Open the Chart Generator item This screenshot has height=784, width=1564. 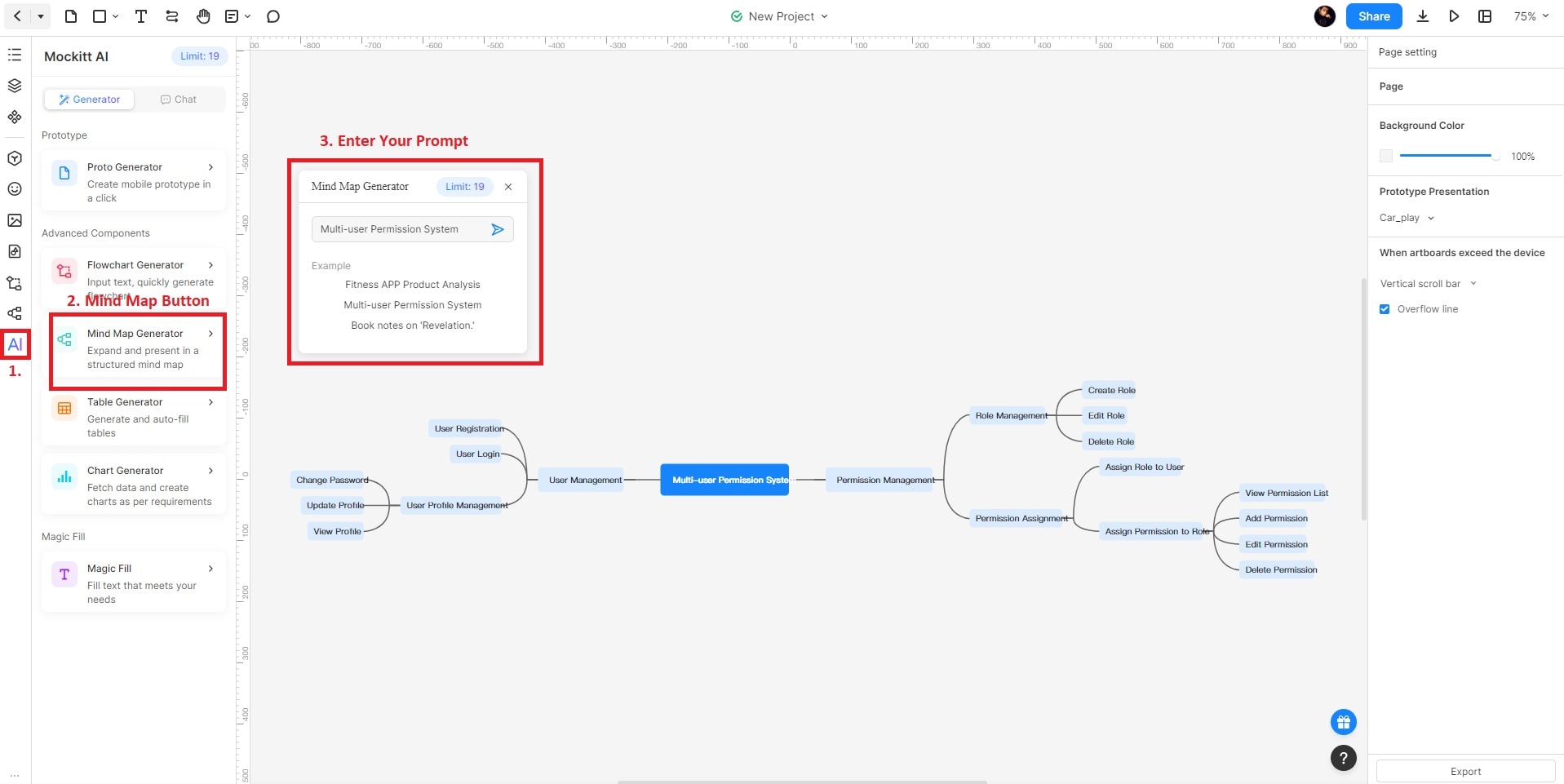[134, 485]
